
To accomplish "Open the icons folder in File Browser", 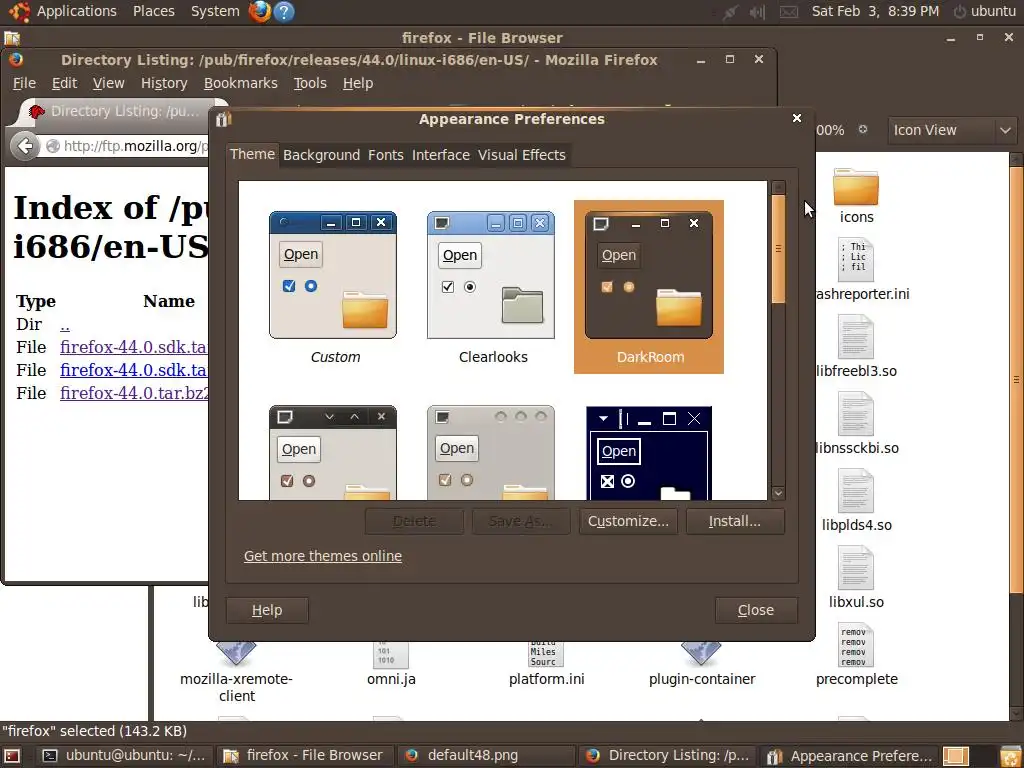I will coord(856,196).
